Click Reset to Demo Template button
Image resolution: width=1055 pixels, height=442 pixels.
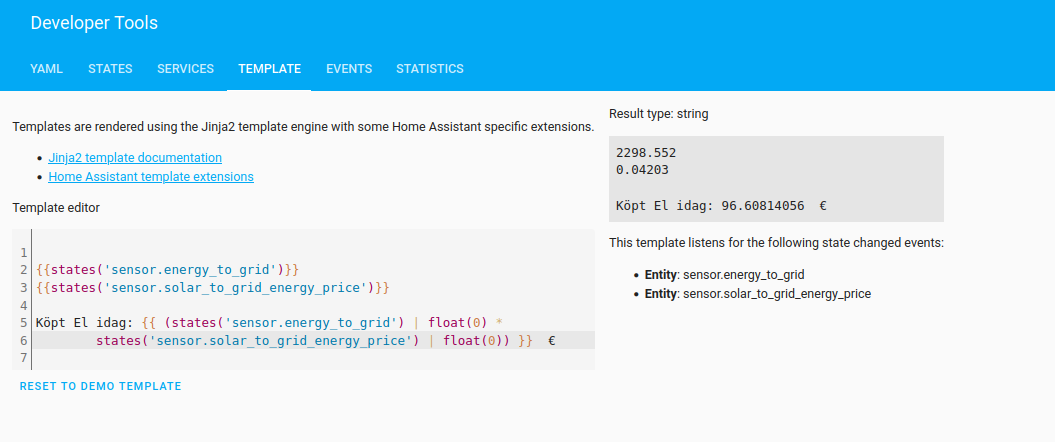100,386
